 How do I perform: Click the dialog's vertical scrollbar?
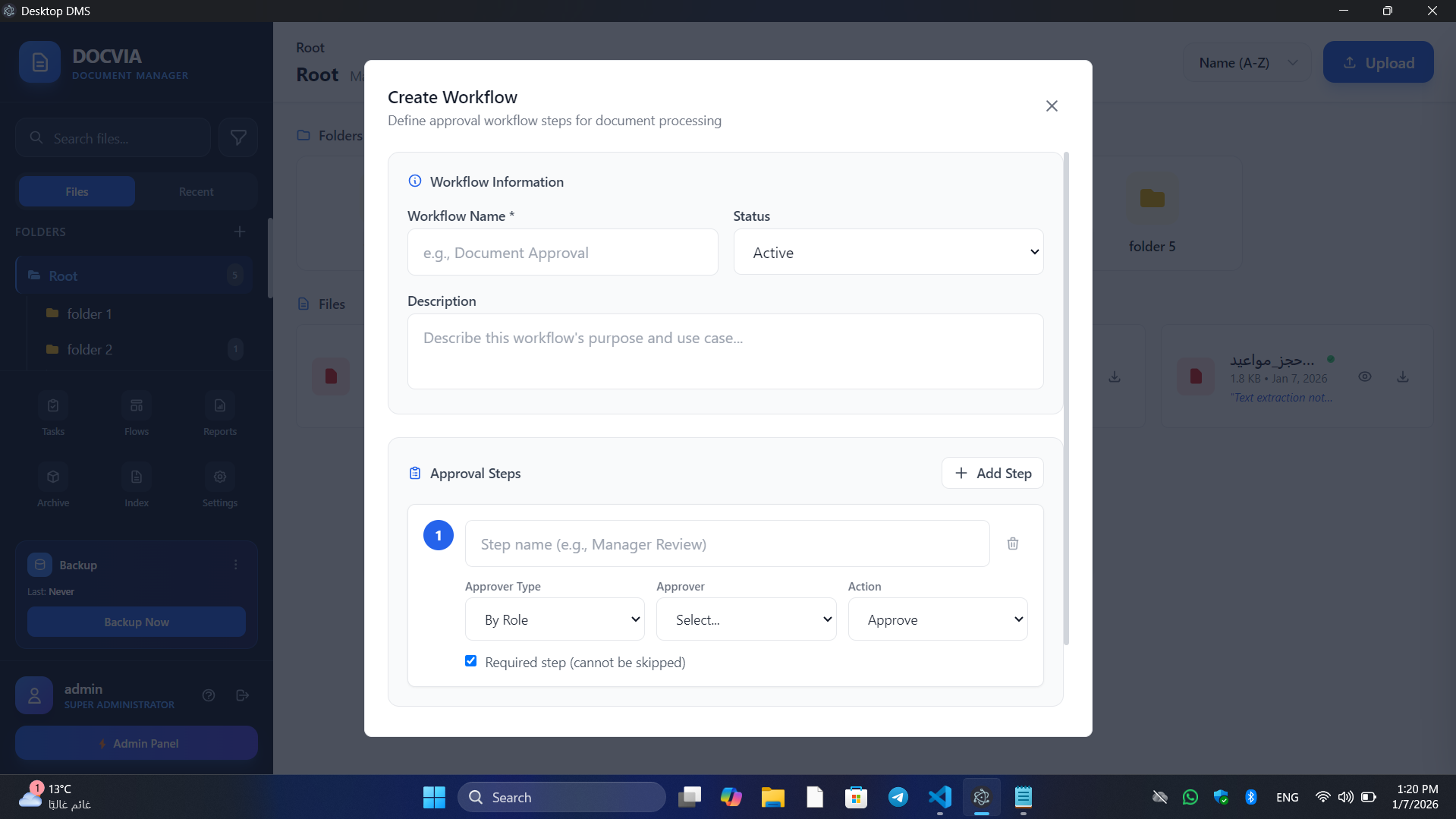[x=1066, y=398]
